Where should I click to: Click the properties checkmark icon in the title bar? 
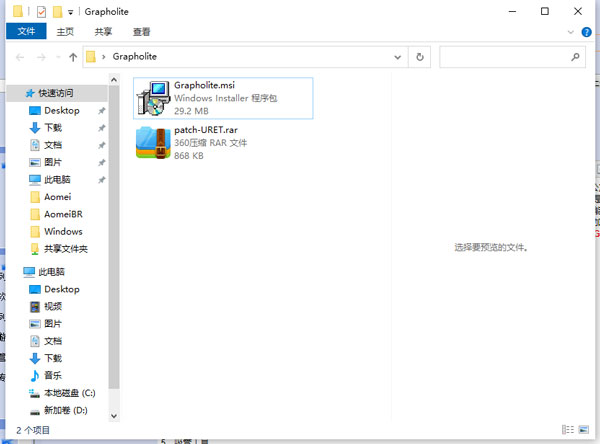pos(41,12)
